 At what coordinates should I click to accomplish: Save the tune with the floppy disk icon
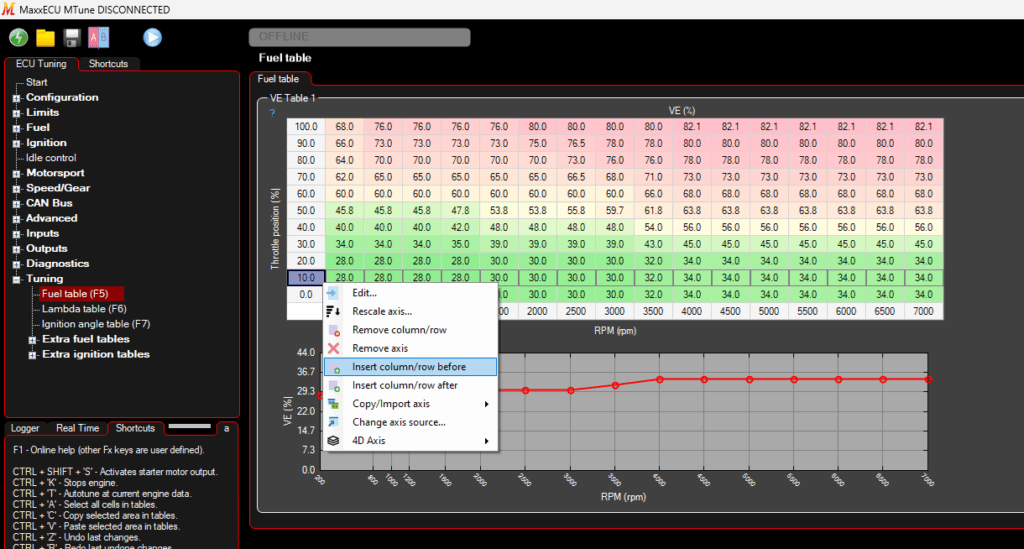tap(72, 38)
